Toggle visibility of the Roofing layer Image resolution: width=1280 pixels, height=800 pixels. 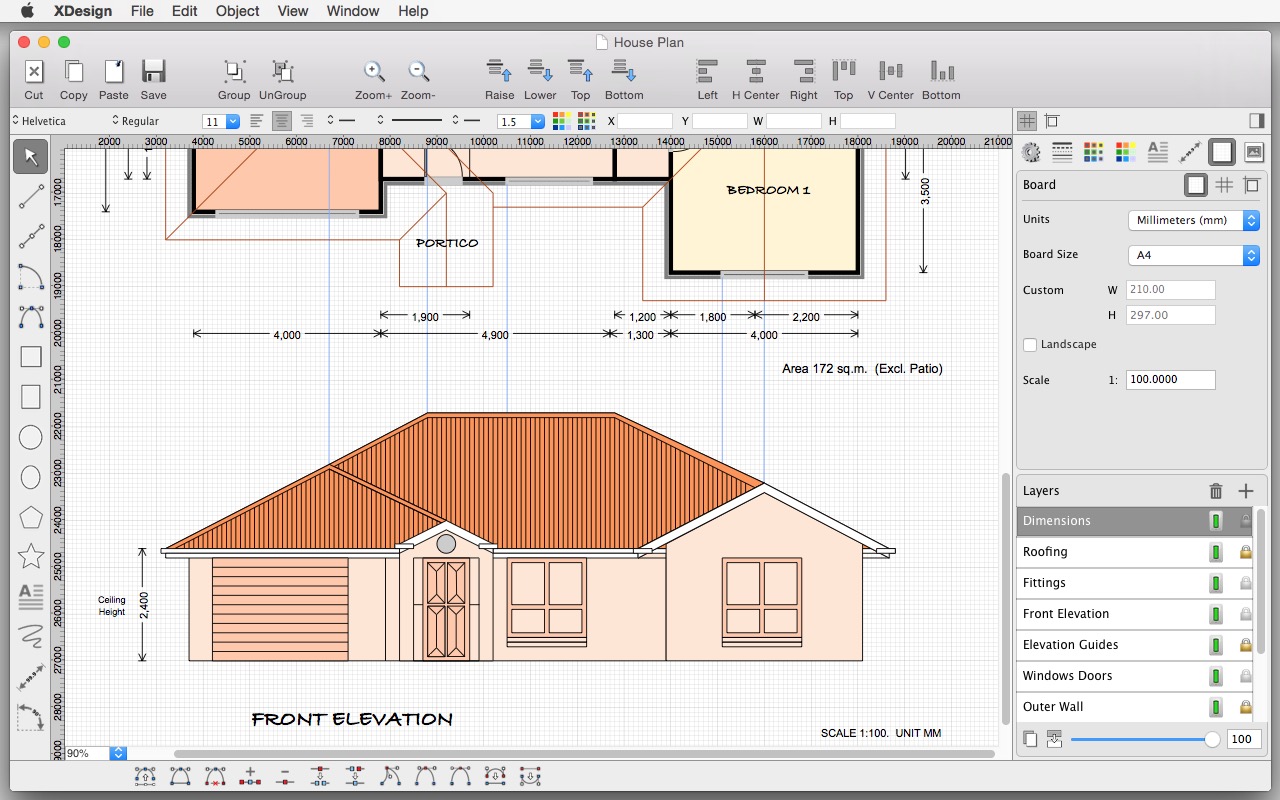click(x=1216, y=552)
